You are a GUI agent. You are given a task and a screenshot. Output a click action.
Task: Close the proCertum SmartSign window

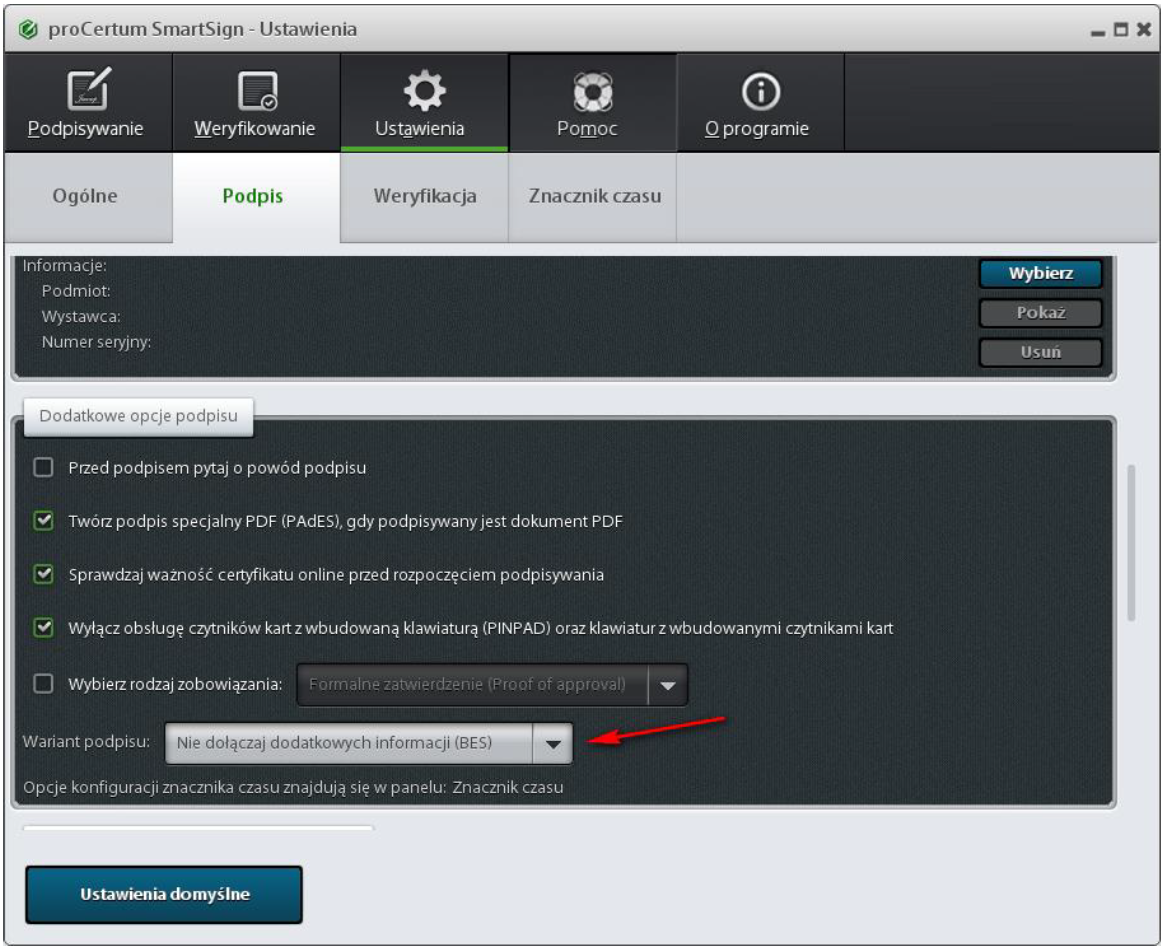pos(1144,30)
